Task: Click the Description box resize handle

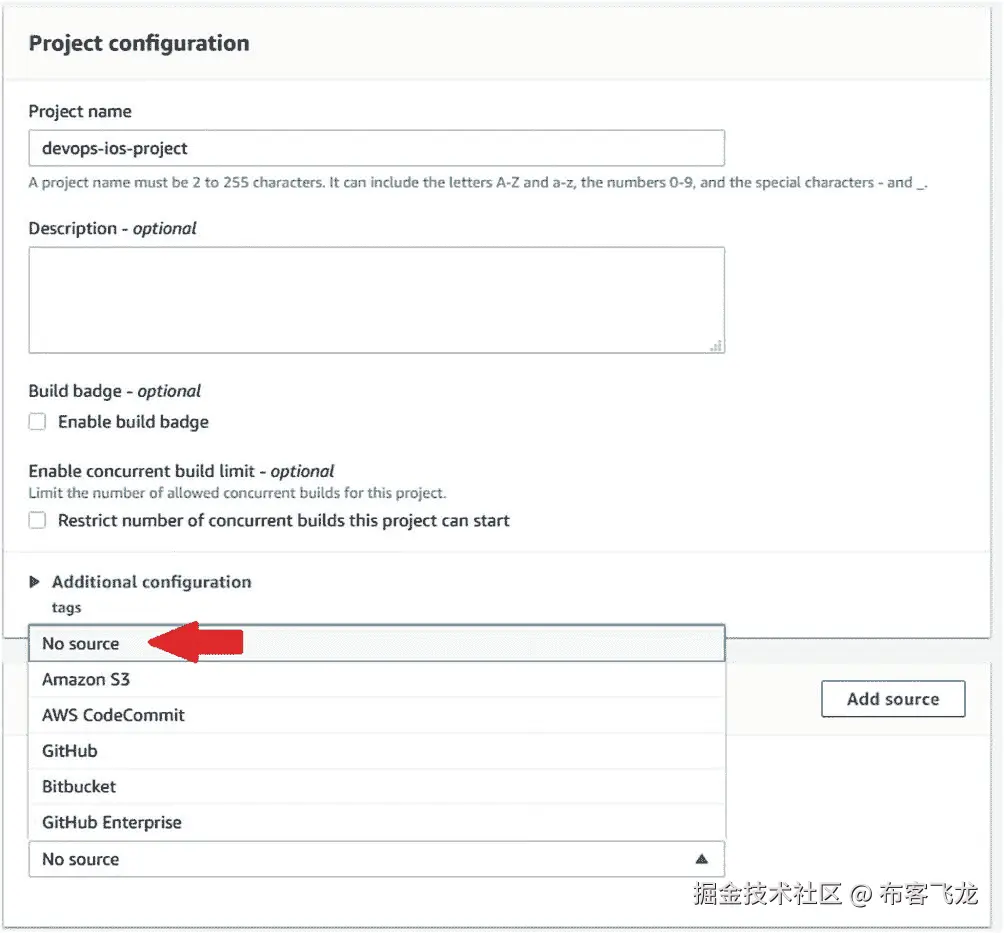Action: (716, 346)
